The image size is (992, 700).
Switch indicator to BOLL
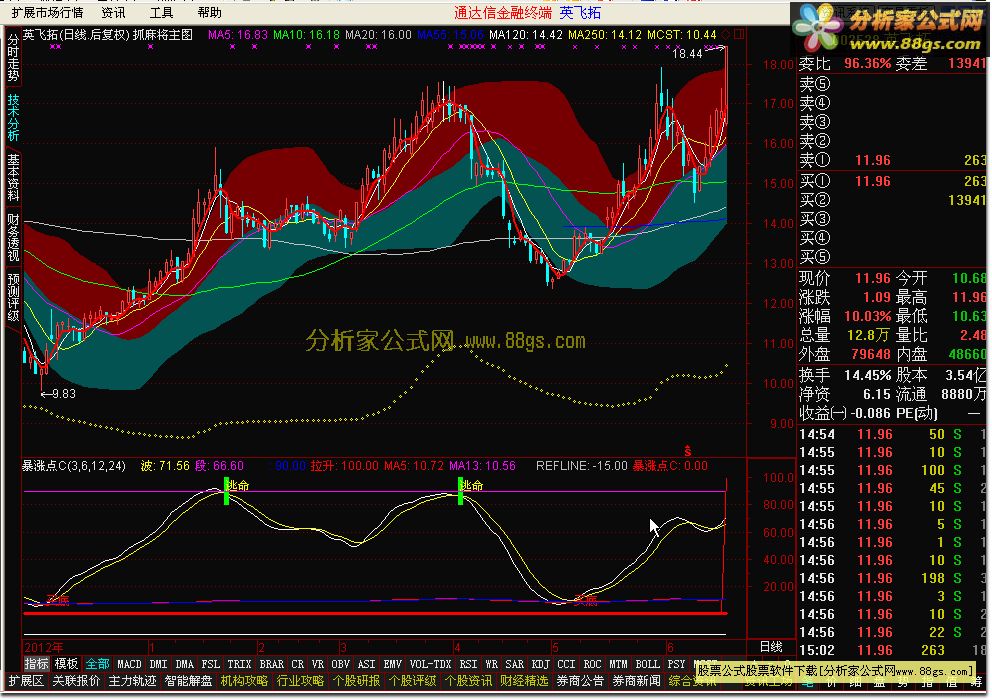[647, 664]
